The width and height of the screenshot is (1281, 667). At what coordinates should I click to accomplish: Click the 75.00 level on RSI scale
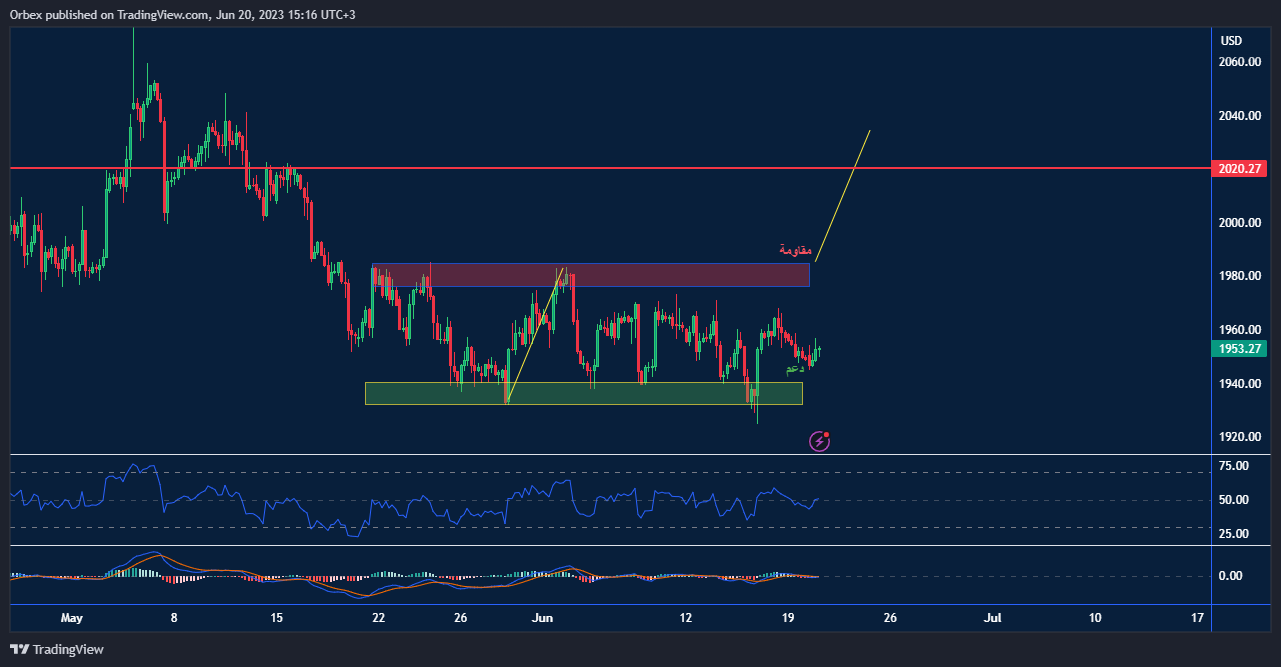coord(1234,466)
